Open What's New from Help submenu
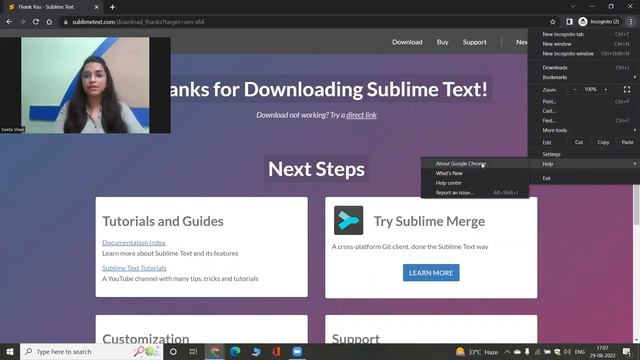This screenshot has height=360, width=640. (x=475, y=173)
